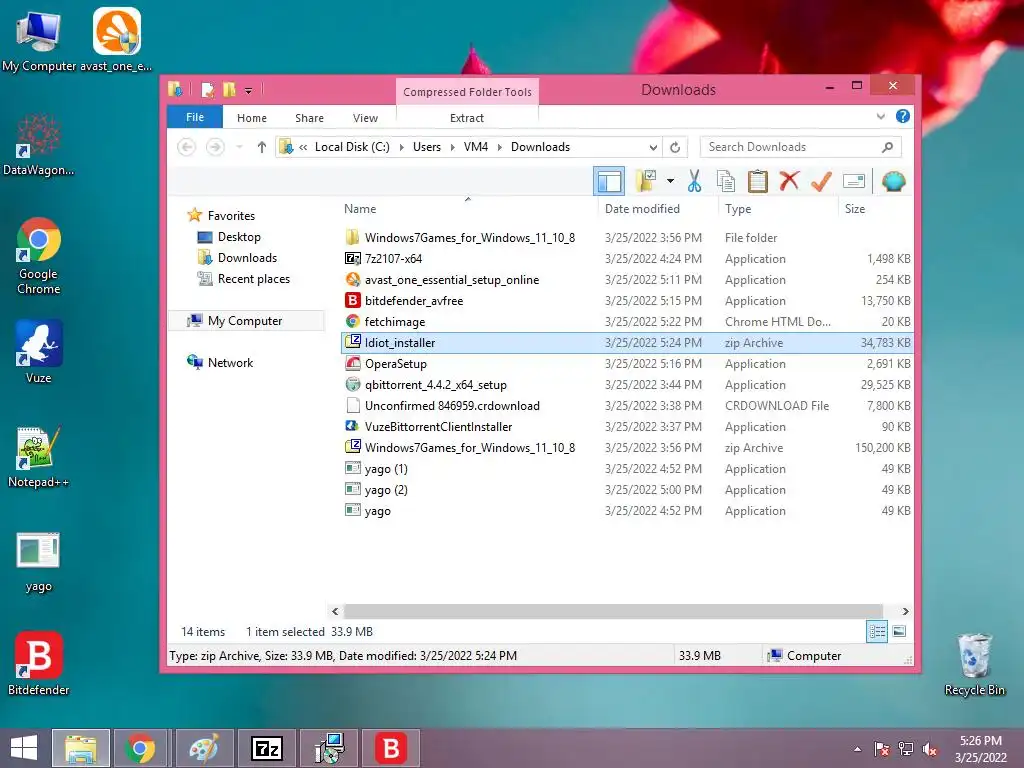Click the search magnifier icon
Screen dimensions: 1024x768
click(x=887, y=147)
